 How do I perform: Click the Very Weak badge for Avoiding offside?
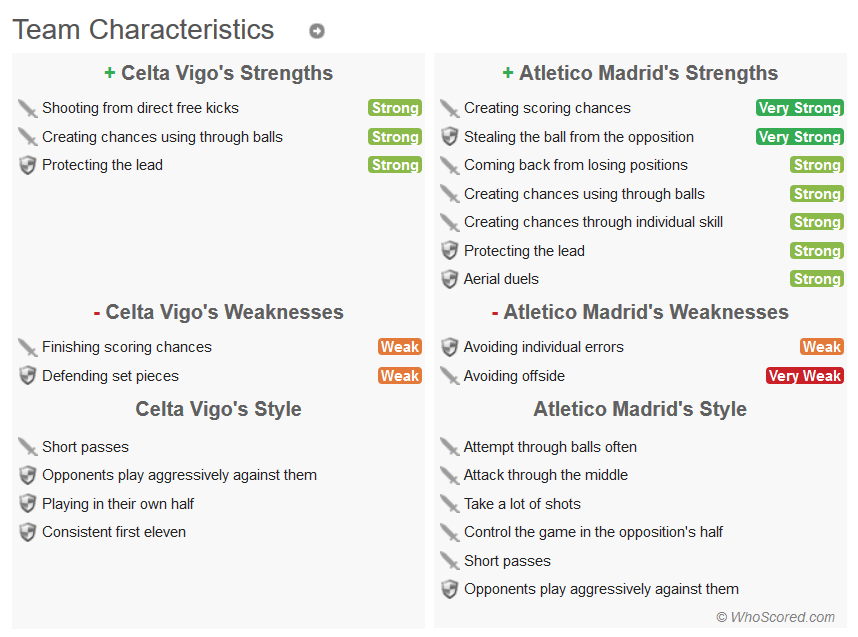click(x=804, y=376)
